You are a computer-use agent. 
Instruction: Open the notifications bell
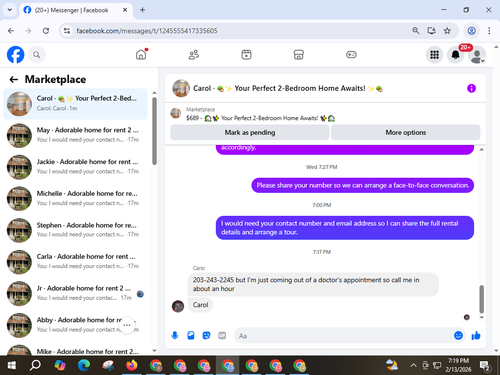(455, 55)
